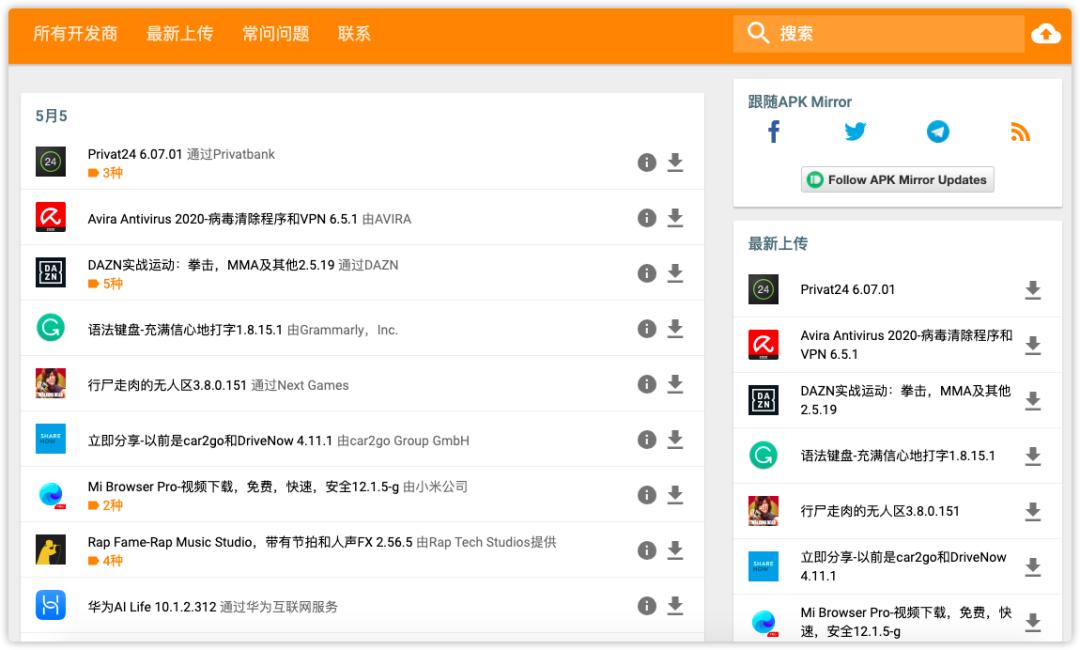1080x650 pixels.
Task: Click the Mi Browser Pro app icon
Action: tap(51, 494)
